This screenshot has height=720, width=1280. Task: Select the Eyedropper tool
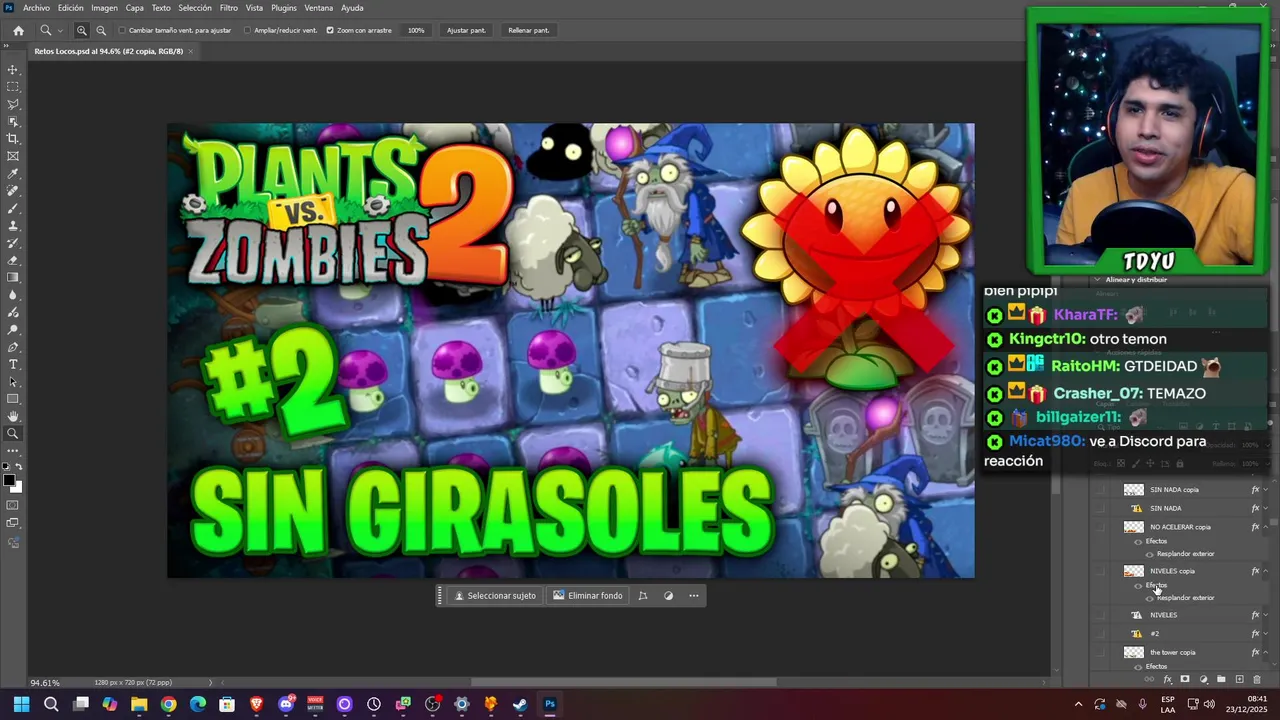[13, 174]
